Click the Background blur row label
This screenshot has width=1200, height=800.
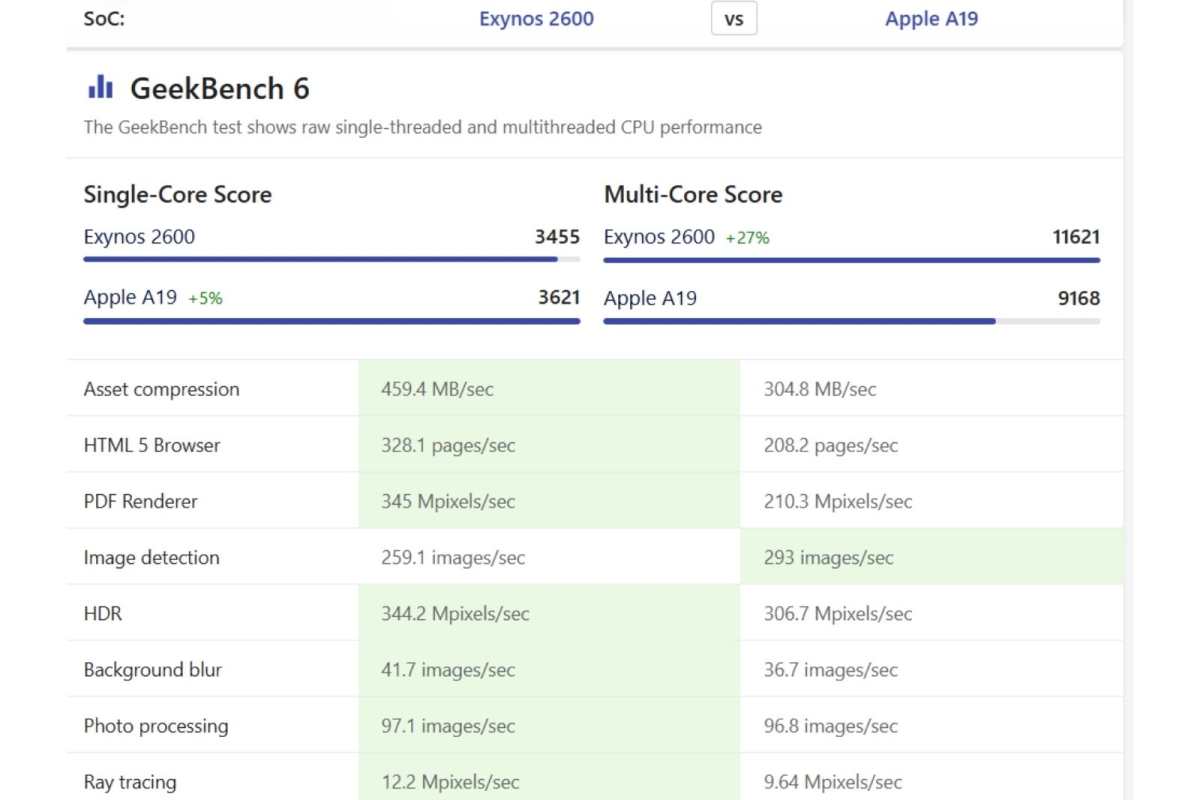pos(153,669)
